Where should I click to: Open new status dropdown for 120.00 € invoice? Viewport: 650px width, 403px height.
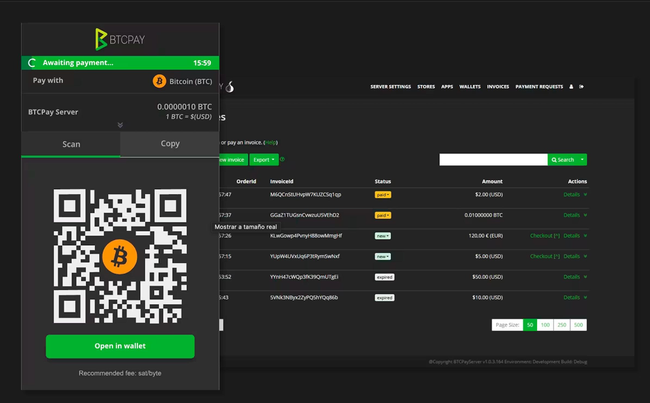pyautogui.click(x=383, y=236)
